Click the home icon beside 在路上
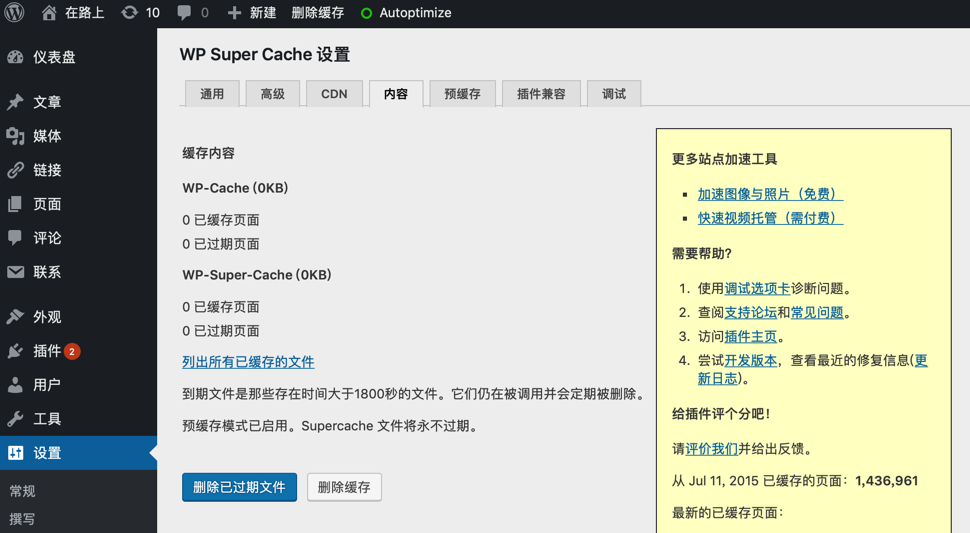 [x=49, y=12]
